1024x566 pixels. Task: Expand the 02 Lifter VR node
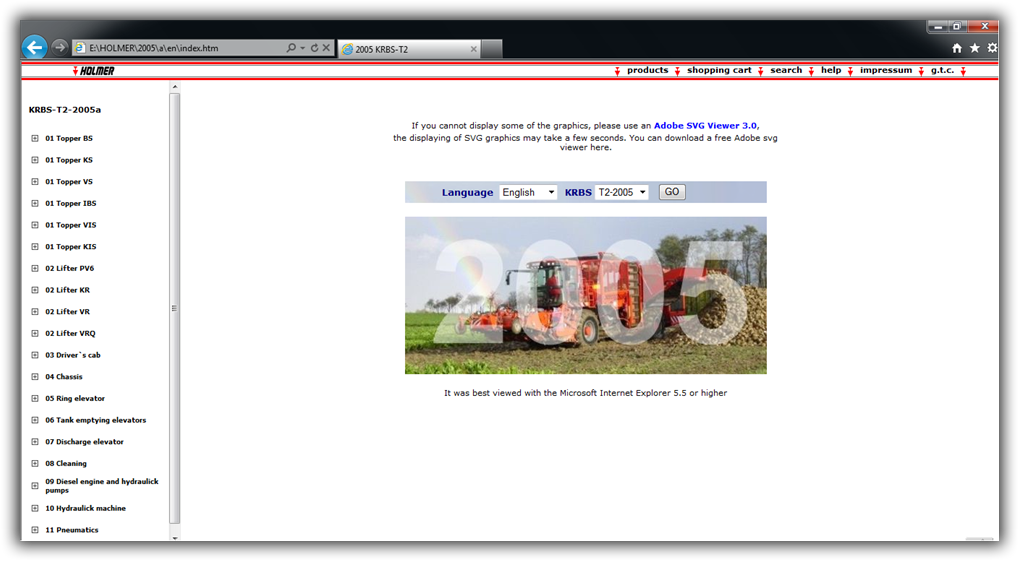coord(35,311)
